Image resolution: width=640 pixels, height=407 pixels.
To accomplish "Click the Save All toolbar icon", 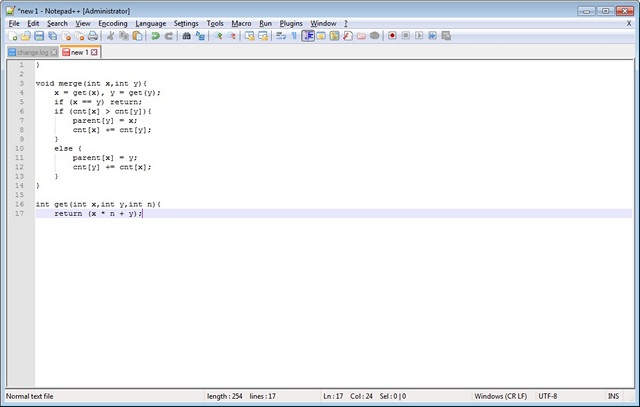I will click(x=52, y=36).
